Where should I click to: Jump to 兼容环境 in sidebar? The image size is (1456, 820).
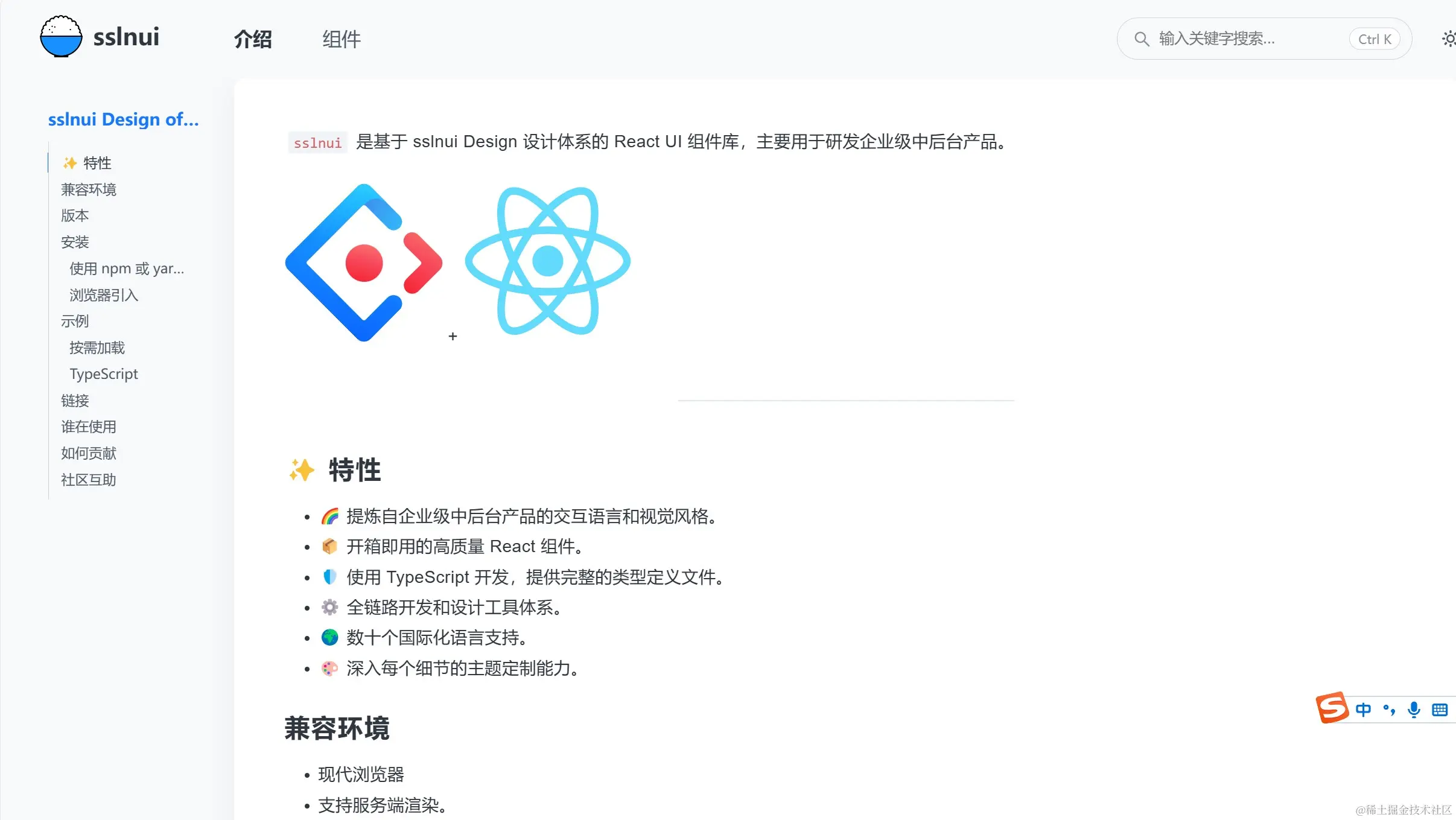click(x=89, y=189)
